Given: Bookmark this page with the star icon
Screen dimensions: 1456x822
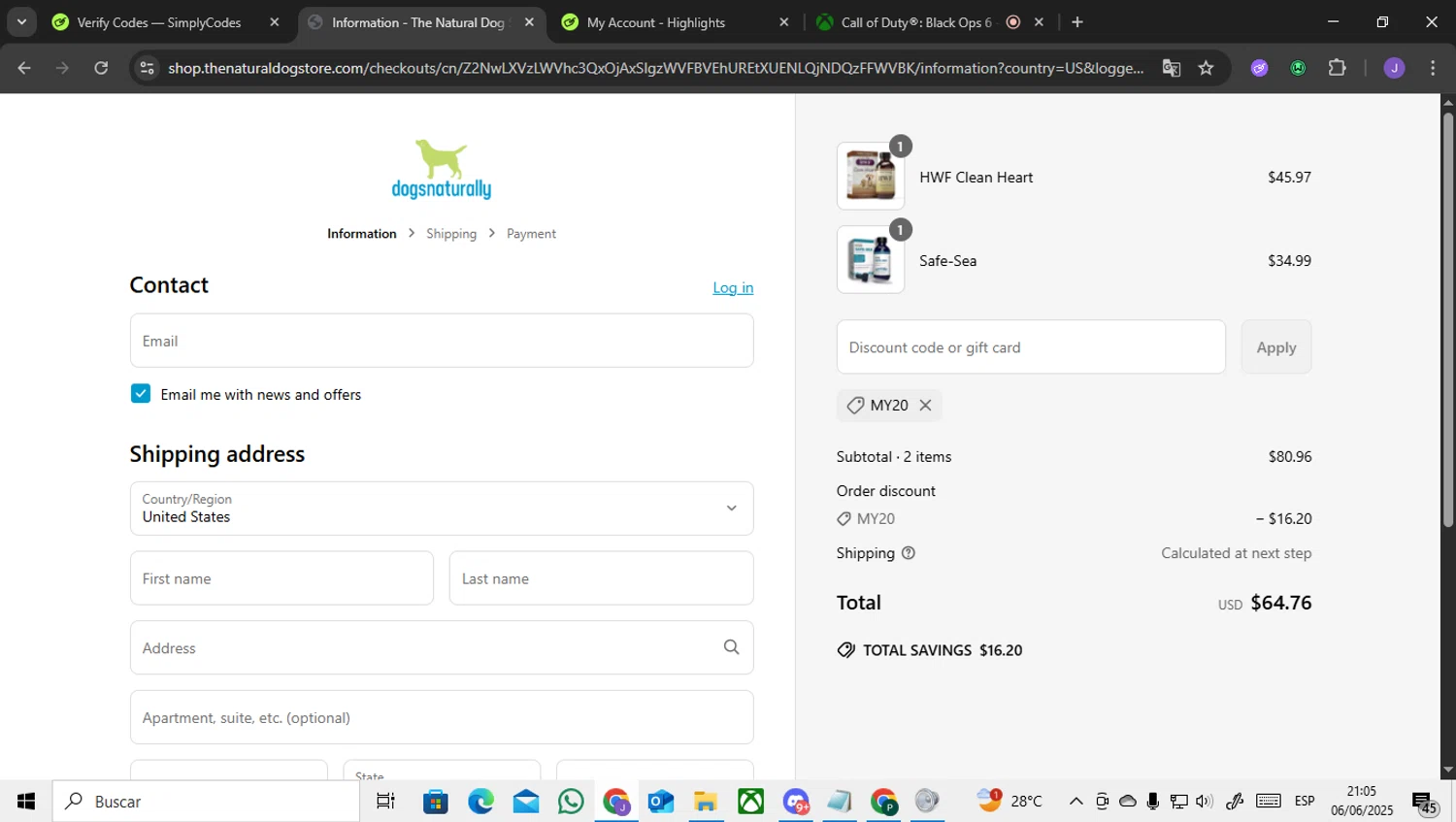Looking at the screenshot, I should [1206, 68].
